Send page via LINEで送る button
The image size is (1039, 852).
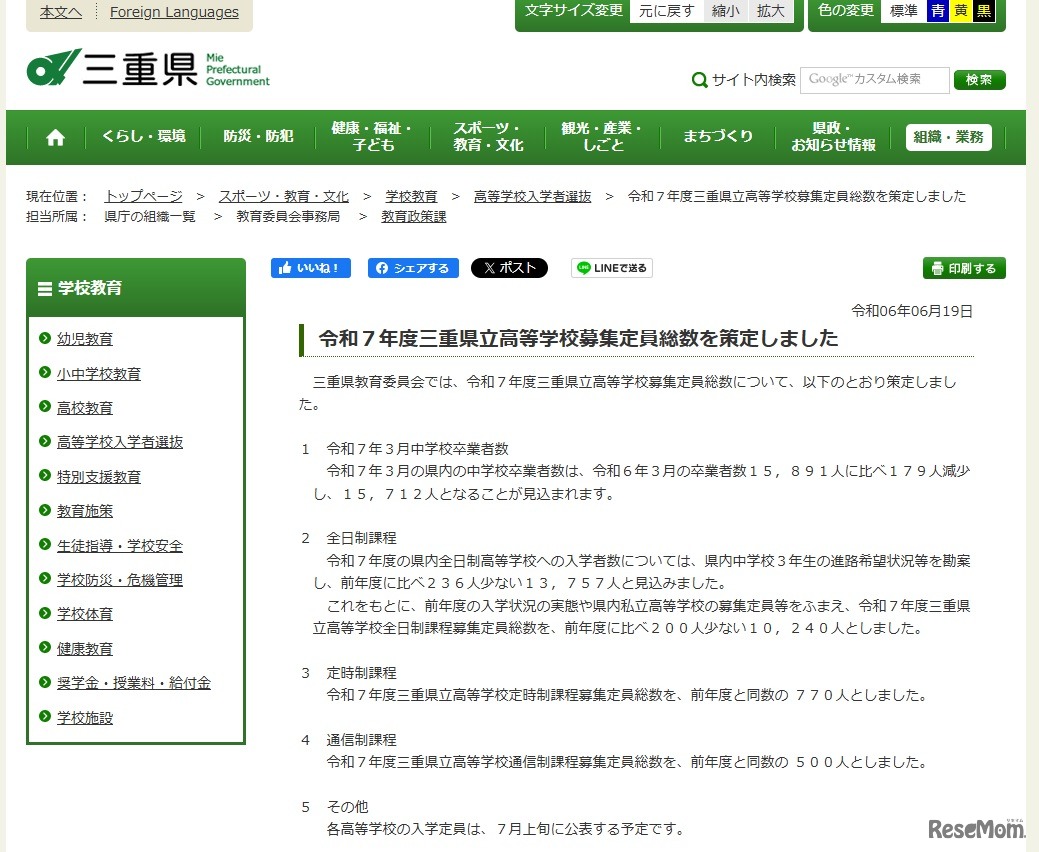click(612, 268)
